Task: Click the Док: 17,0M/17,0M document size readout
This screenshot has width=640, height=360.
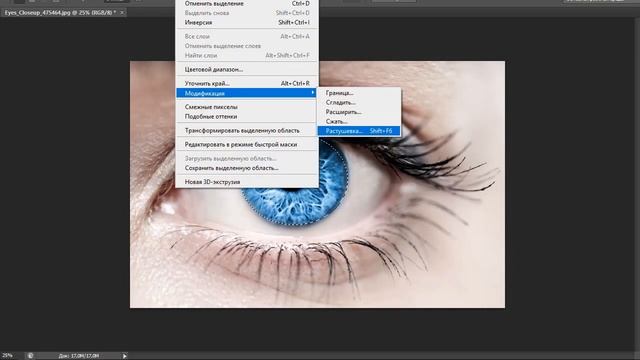Action: coord(79,356)
